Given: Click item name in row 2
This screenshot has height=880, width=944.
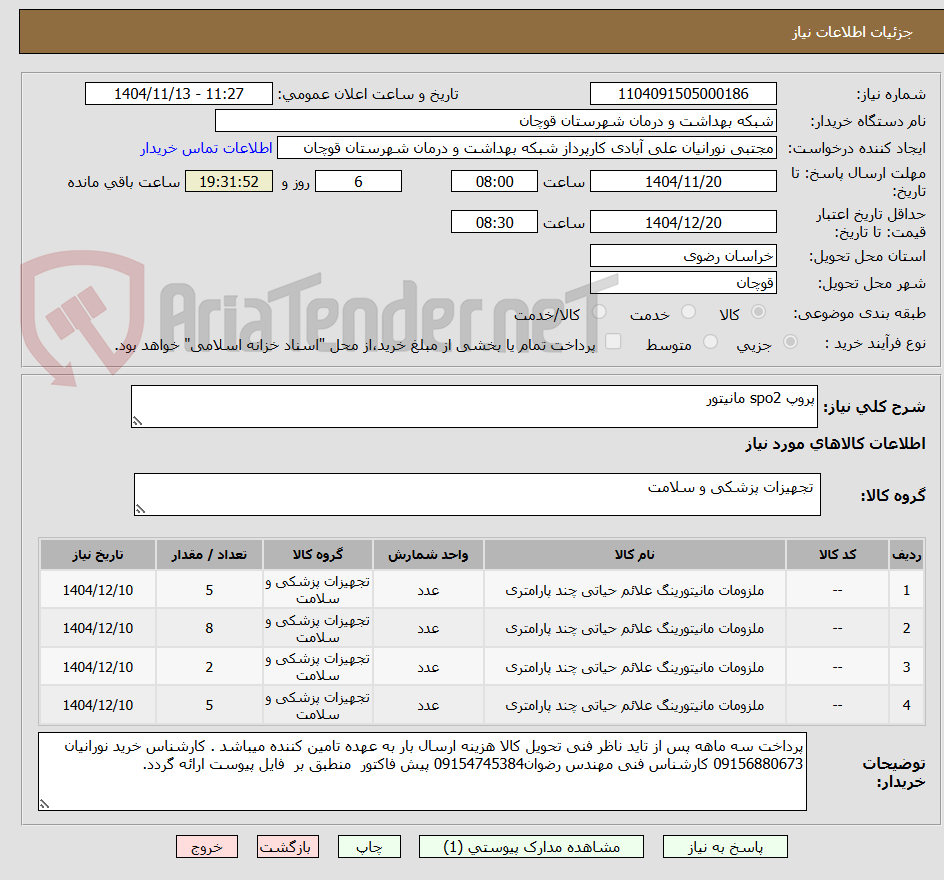Looking at the screenshot, I should tap(635, 628).
